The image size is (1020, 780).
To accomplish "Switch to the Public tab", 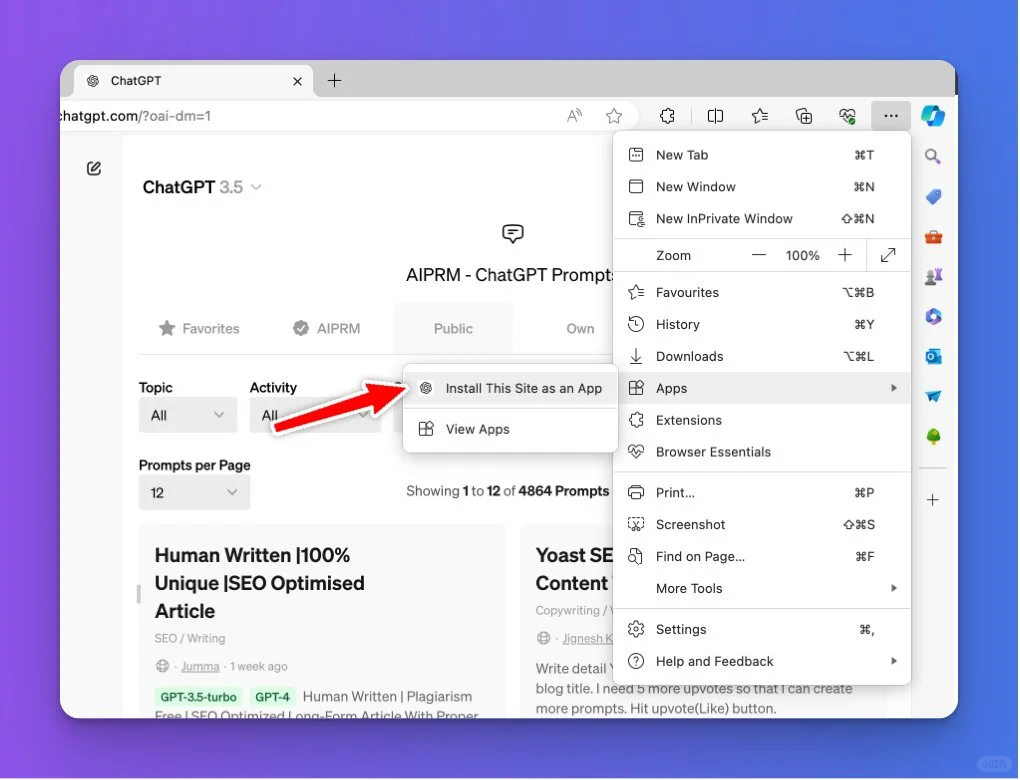I will pyautogui.click(x=453, y=329).
